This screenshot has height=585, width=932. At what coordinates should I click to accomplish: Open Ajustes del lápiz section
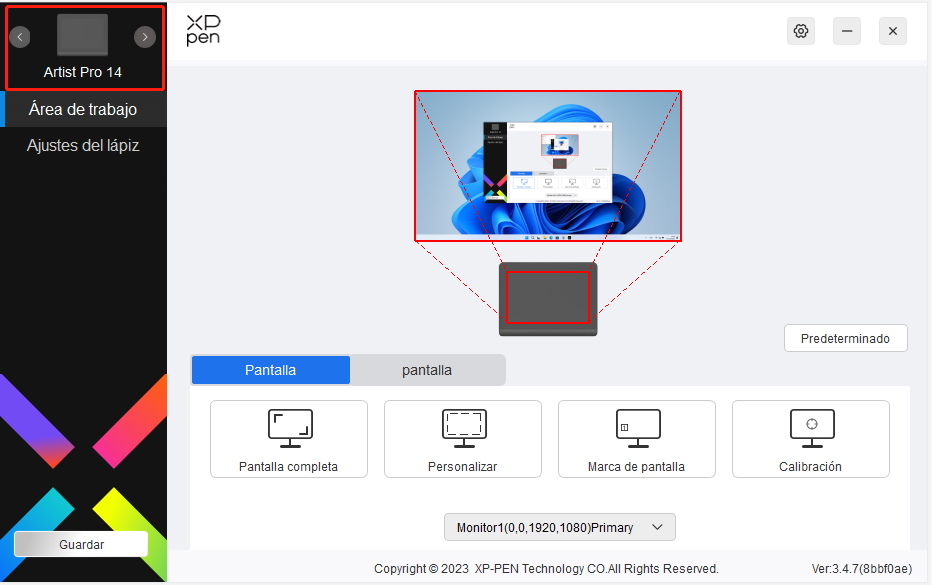tap(83, 146)
